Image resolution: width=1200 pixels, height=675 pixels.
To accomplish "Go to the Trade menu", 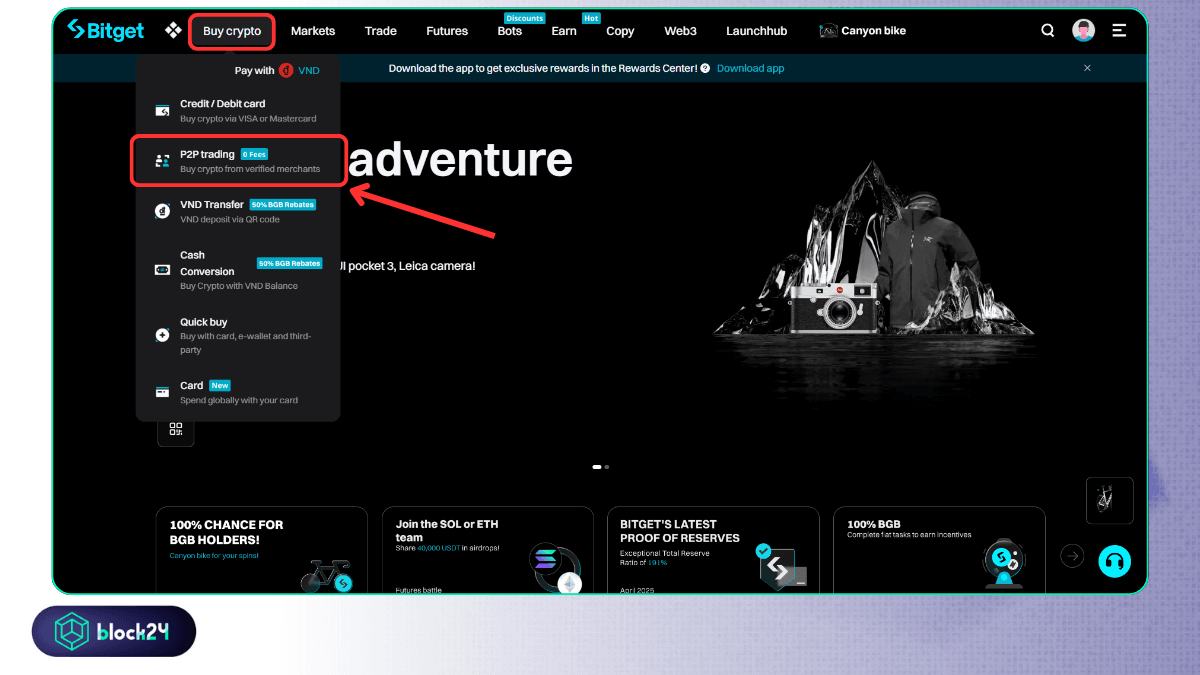I will pyautogui.click(x=381, y=31).
